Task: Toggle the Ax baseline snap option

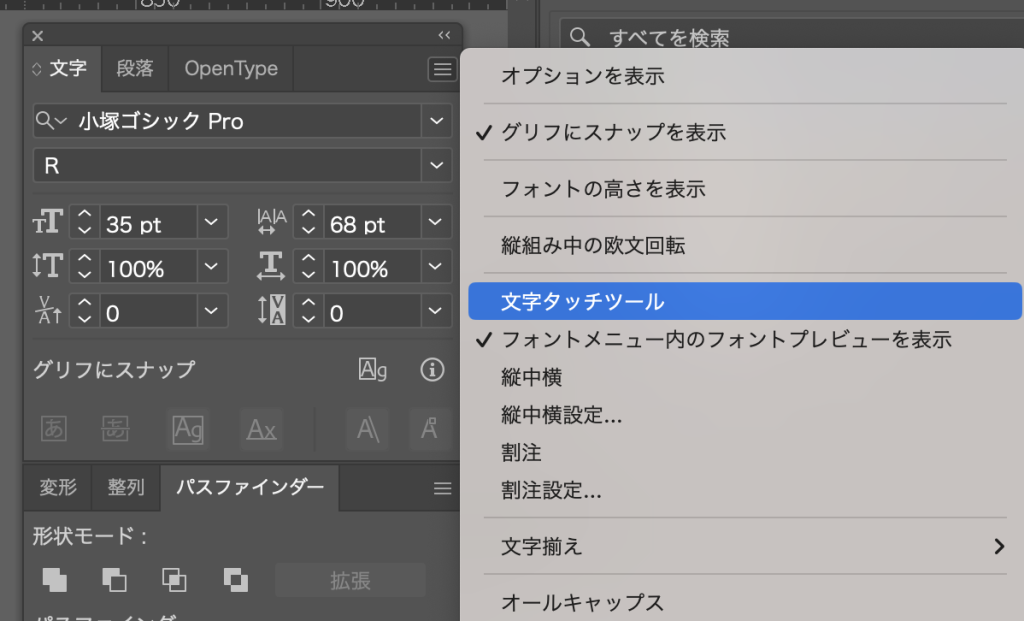Action: coord(261,430)
